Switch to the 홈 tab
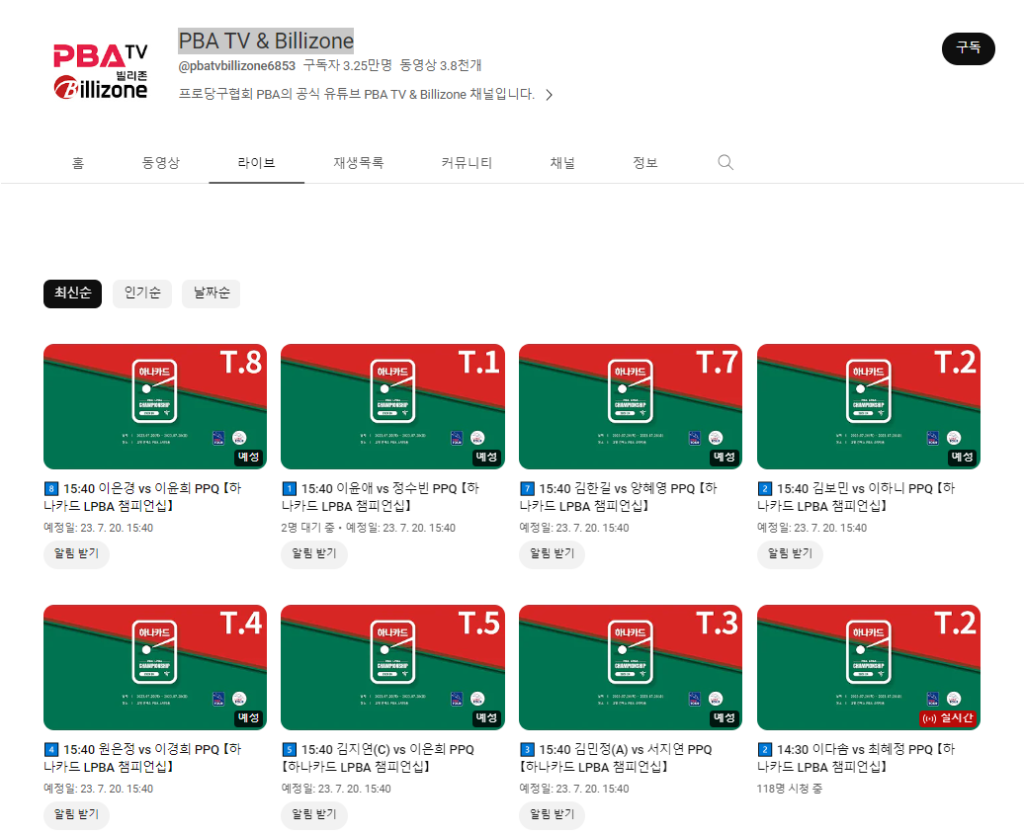 coord(77,163)
